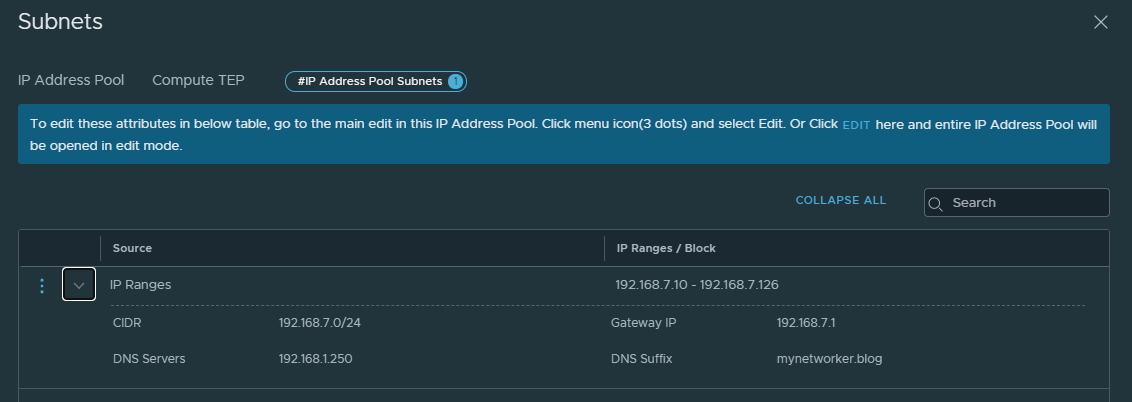The image size is (1132, 402).
Task: Click the DNS Suffix value mynetworker.blog
Action: (x=829, y=359)
